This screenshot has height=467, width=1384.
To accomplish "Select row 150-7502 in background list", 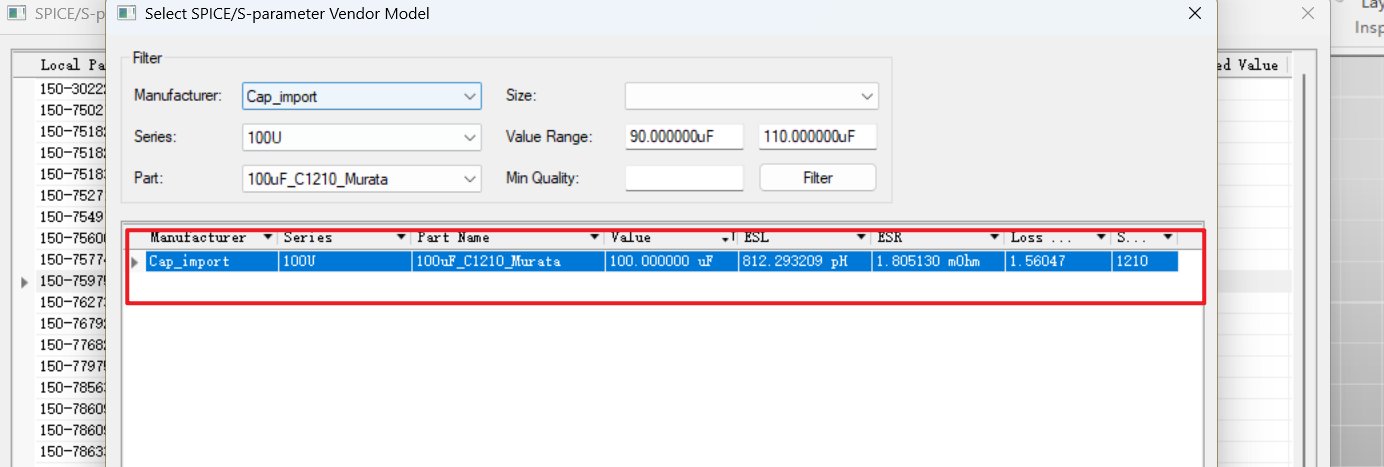I will click(x=70, y=110).
